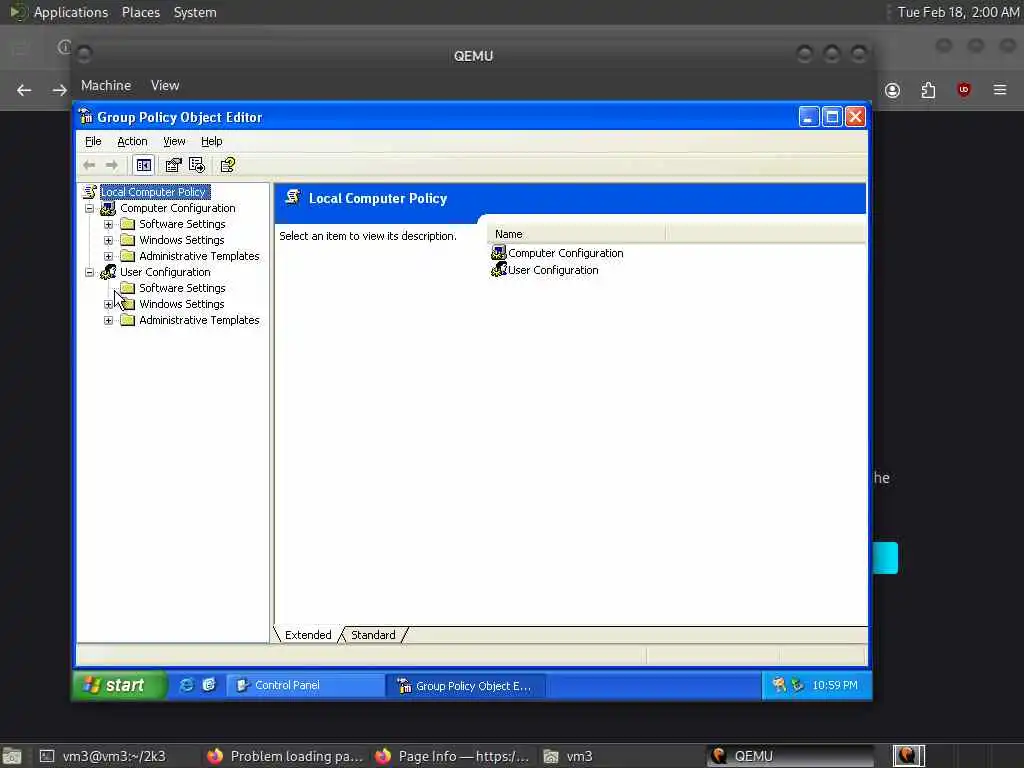Image resolution: width=1024 pixels, height=768 pixels.
Task: Select Administrative Templates under Computer Configuration
Action: point(199,256)
